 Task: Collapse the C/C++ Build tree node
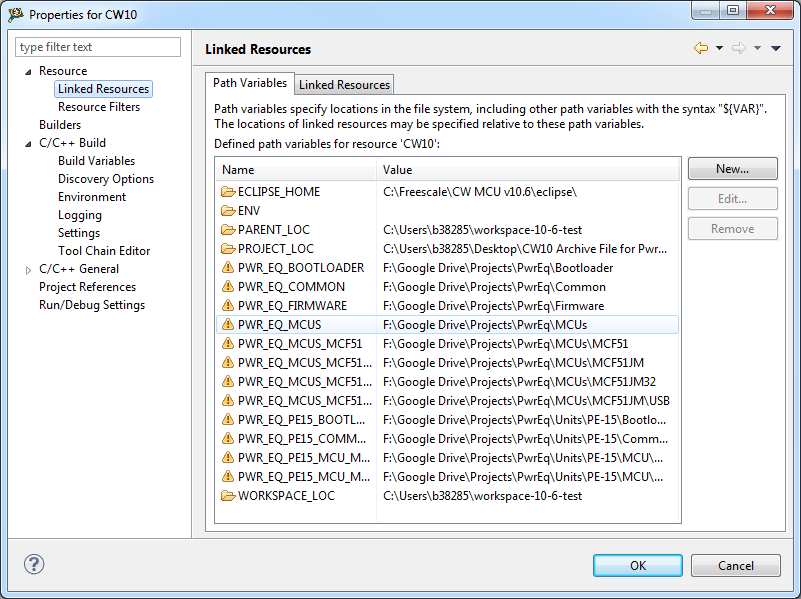28,143
